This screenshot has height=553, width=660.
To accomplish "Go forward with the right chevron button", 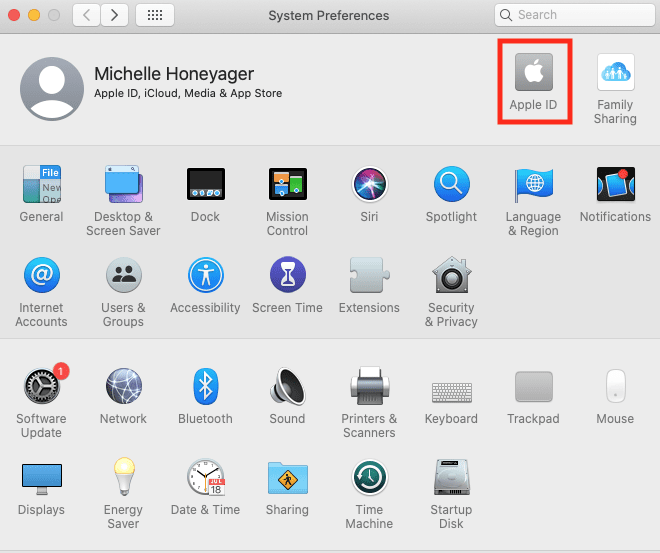I will coord(114,15).
